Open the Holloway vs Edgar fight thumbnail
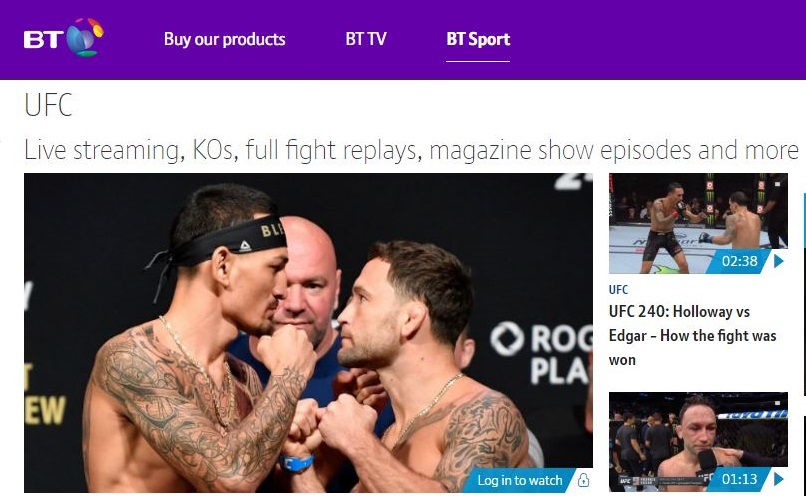The width and height of the screenshot is (806, 496). [698, 224]
